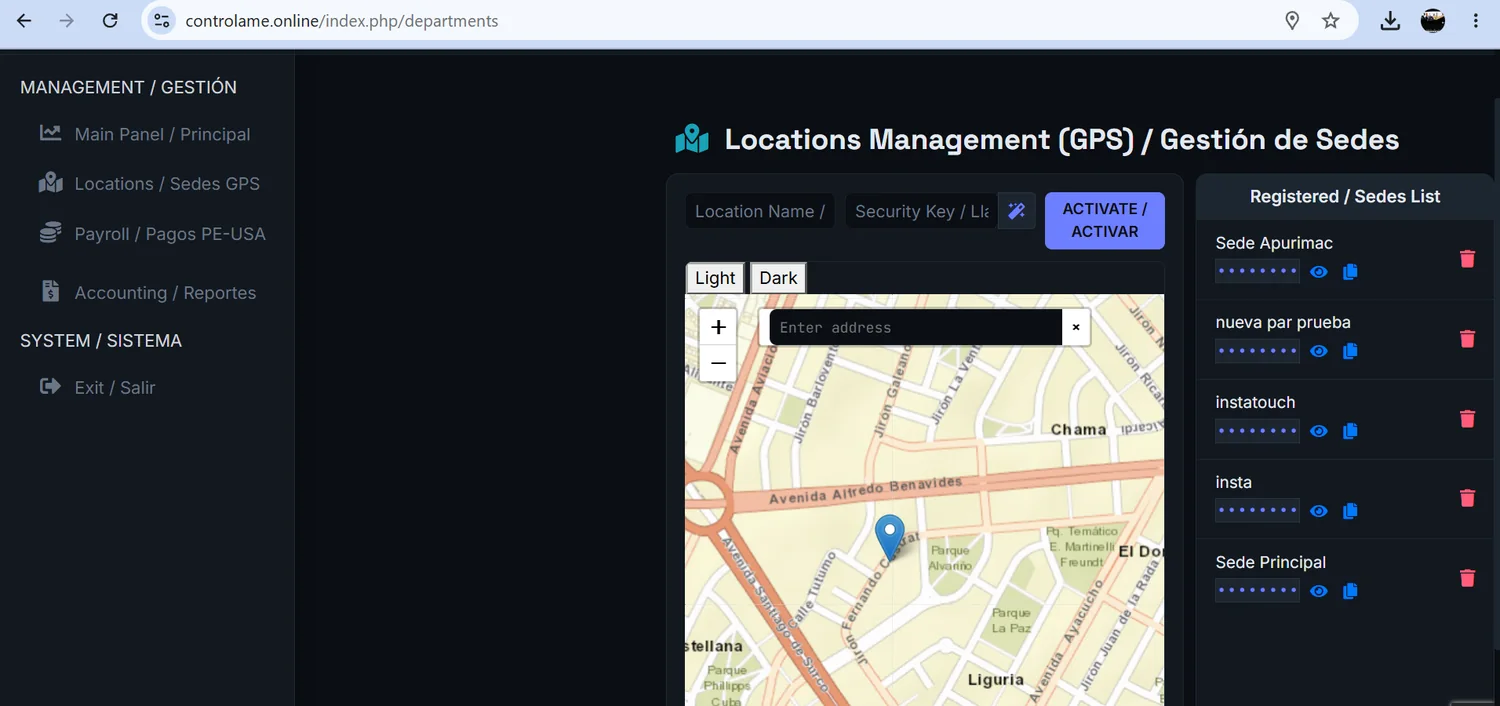Delete the nueva par prueba location
The height and width of the screenshot is (706, 1500).
tap(1467, 339)
